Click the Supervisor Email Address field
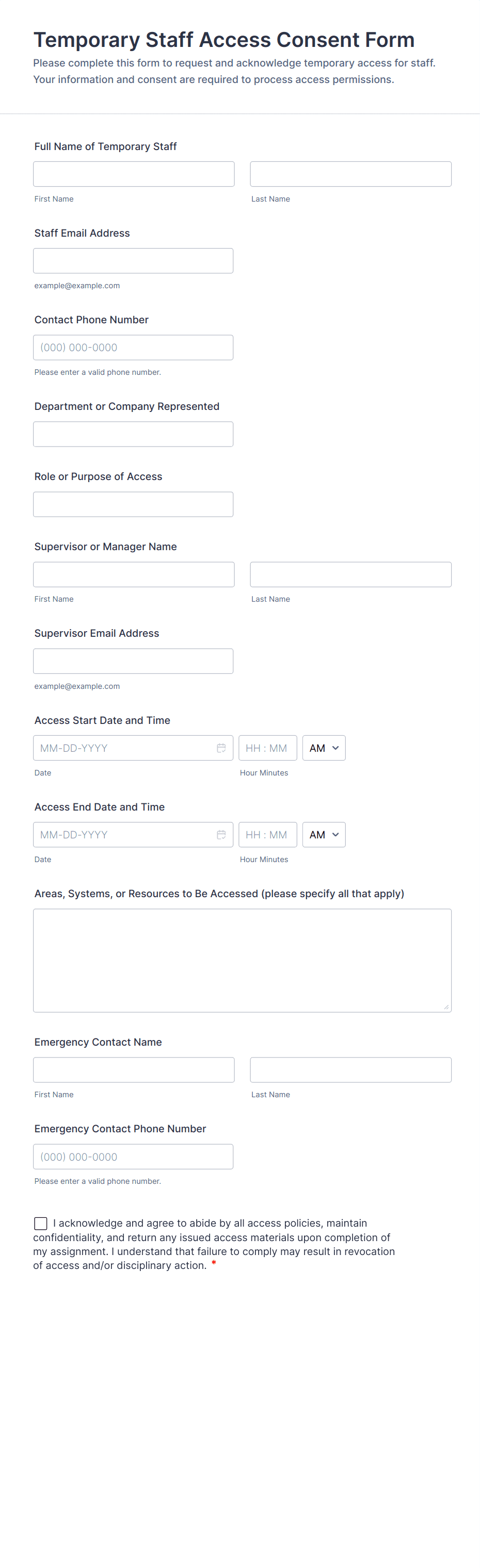480x1568 pixels. (133, 661)
